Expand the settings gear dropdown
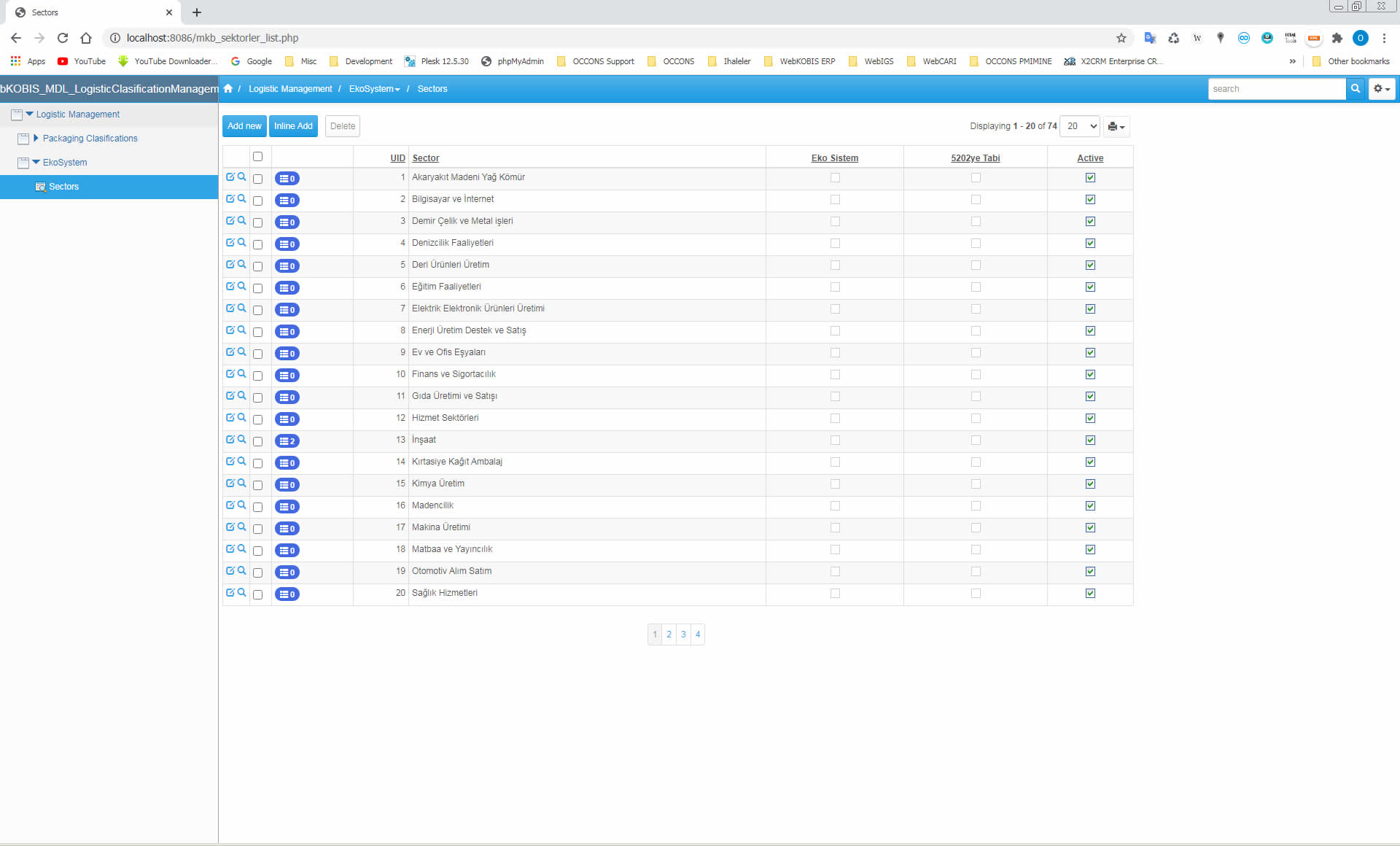This screenshot has height=846, width=1400. click(x=1381, y=88)
